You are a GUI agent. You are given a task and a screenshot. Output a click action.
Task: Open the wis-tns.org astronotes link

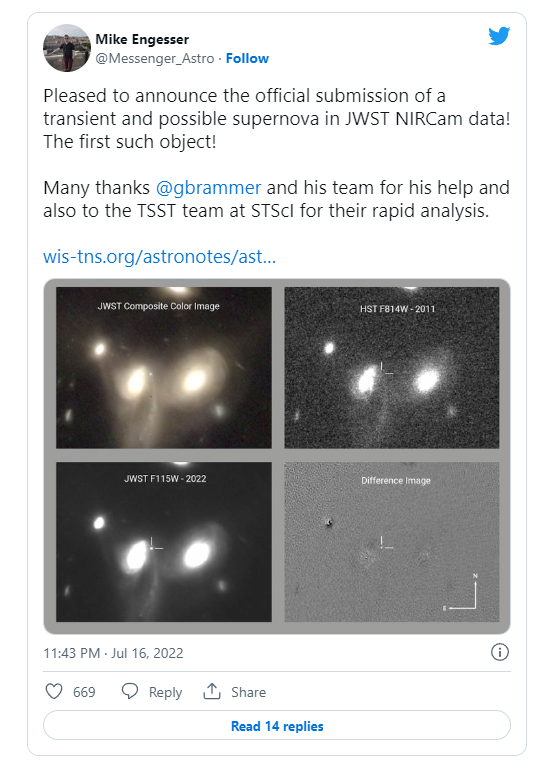point(160,256)
